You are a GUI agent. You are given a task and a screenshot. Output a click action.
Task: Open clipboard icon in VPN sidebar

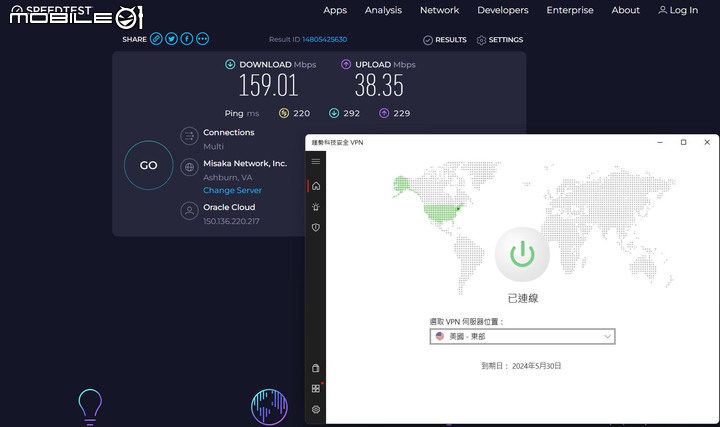pyautogui.click(x=316, y=368)
